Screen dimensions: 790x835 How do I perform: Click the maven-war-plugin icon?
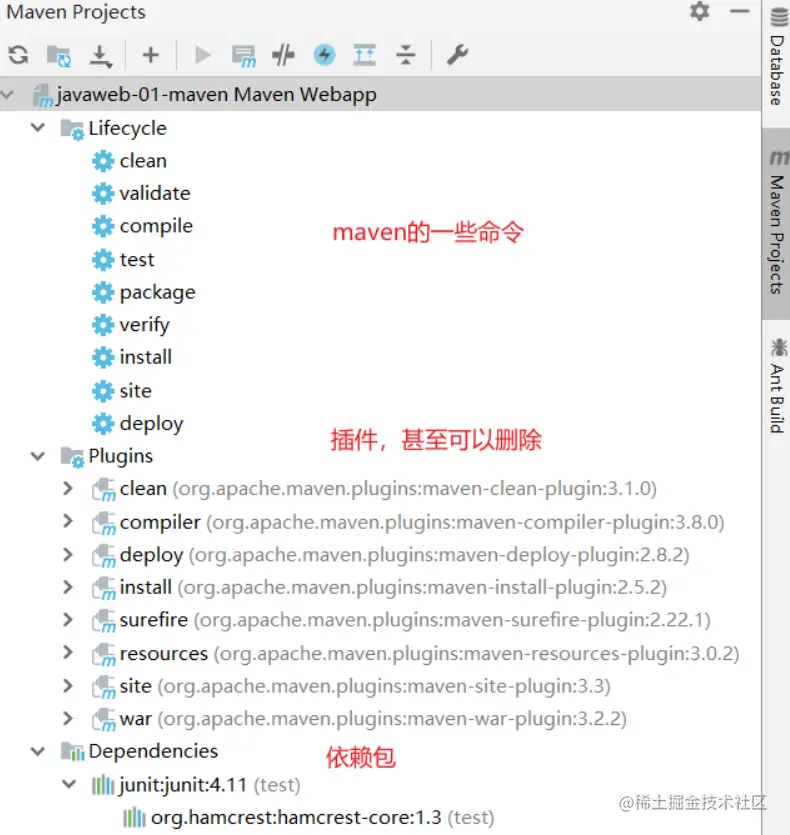tap(103, 720)
